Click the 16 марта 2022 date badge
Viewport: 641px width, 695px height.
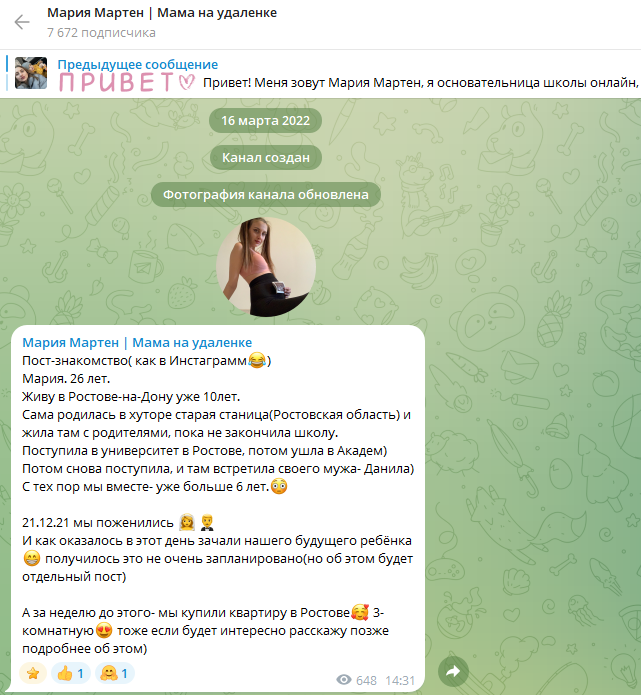266,121
